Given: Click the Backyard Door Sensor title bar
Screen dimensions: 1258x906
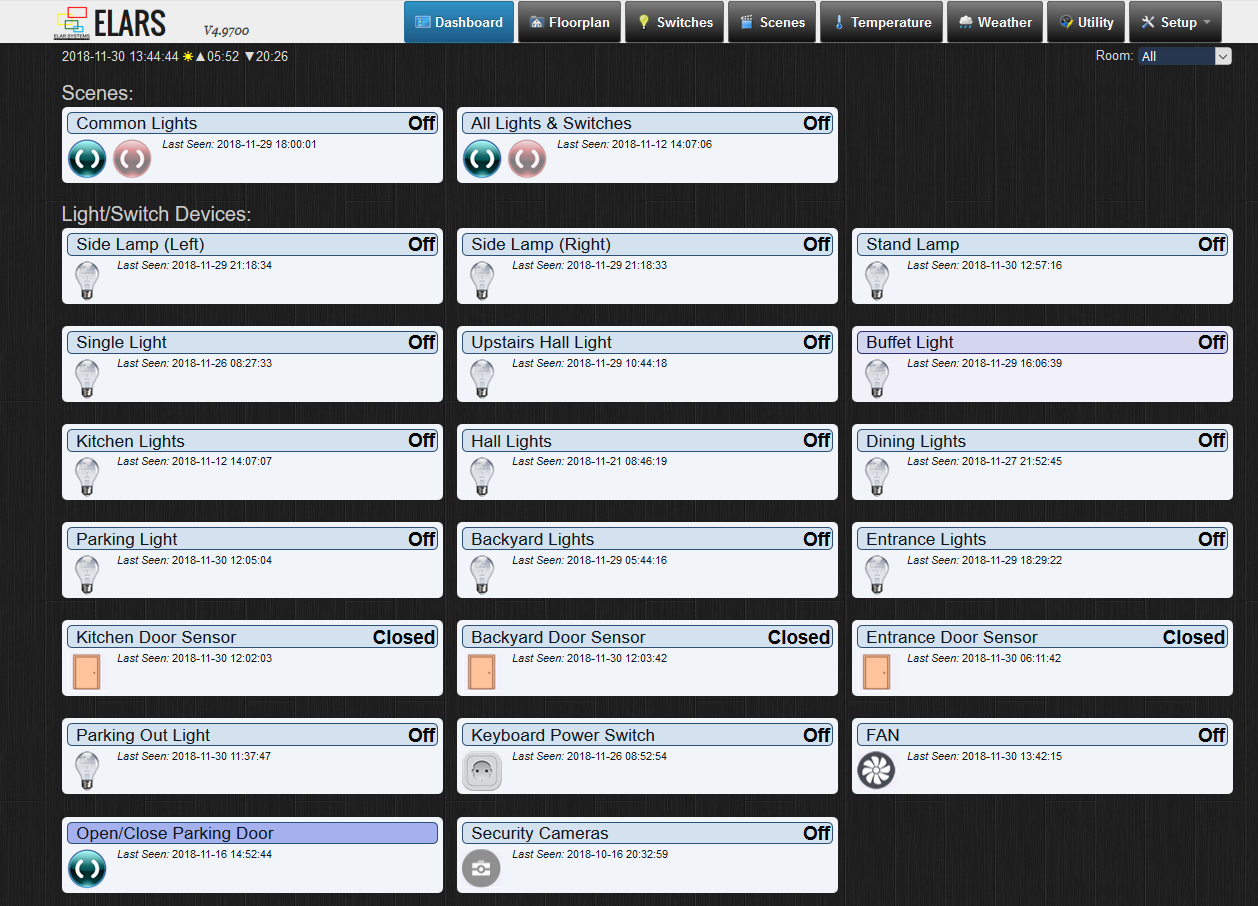Looking at the screenshot, I should click(647, 637).
